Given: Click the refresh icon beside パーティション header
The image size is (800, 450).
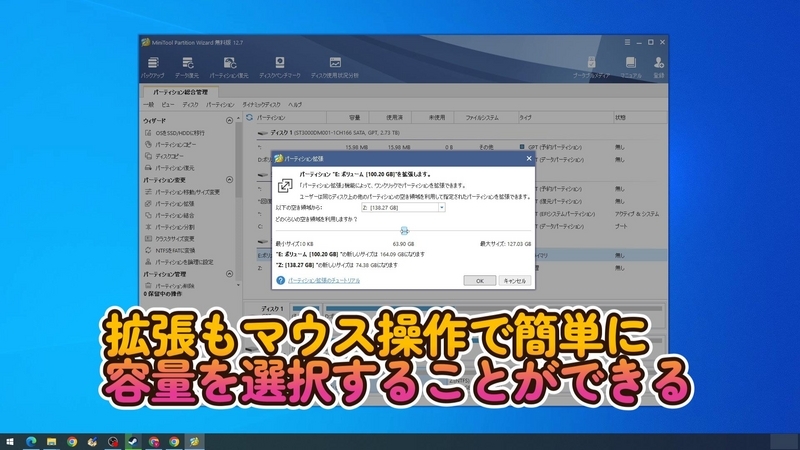Looking at the screenshot, I should click(249, 117).
